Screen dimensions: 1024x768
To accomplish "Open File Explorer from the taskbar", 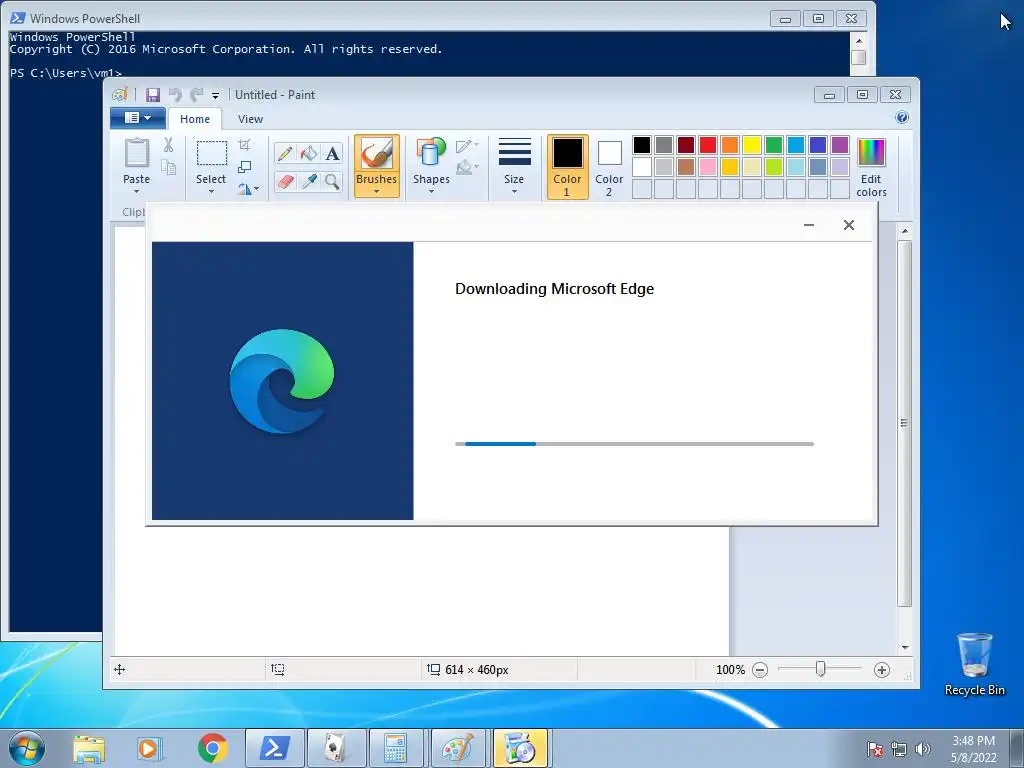I will coord(89,748).
